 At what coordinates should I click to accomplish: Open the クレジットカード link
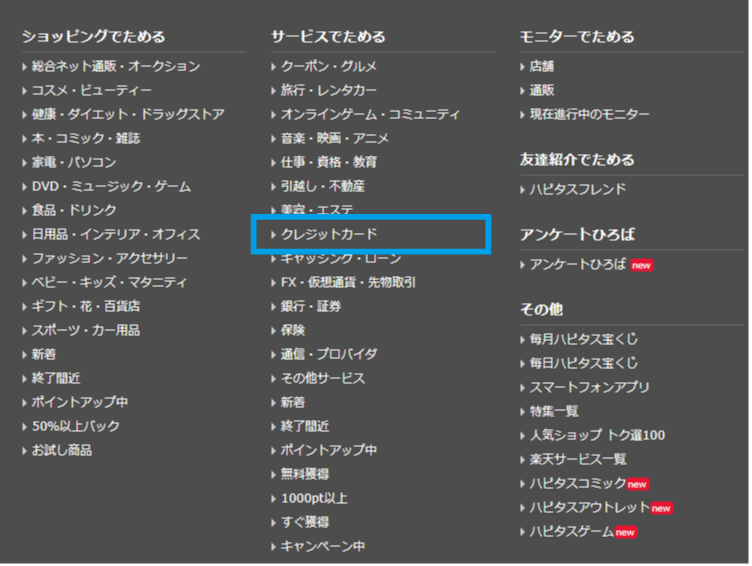(x=329, y=235)
